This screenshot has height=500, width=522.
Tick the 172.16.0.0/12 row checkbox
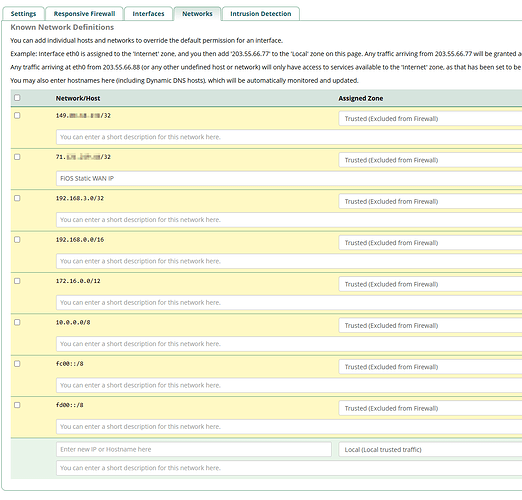click(17, 281)
